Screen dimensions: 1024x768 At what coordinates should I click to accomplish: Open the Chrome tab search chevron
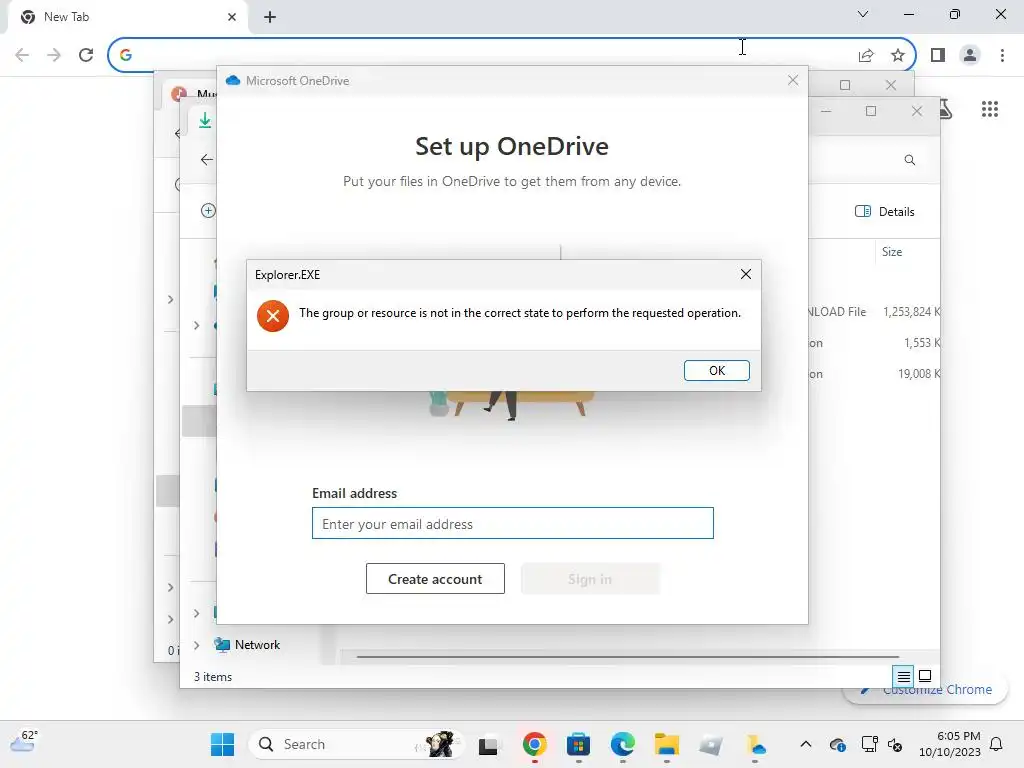[x=863, y=14]
